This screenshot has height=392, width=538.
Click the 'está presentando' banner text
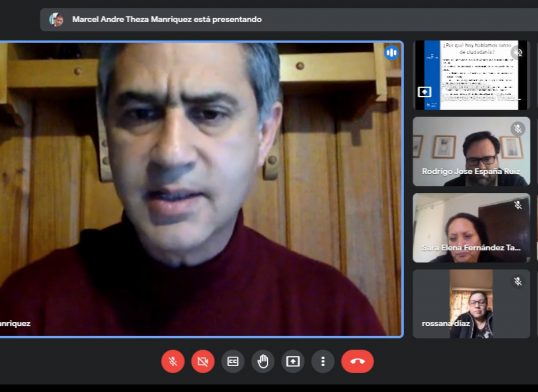point(227,19)
